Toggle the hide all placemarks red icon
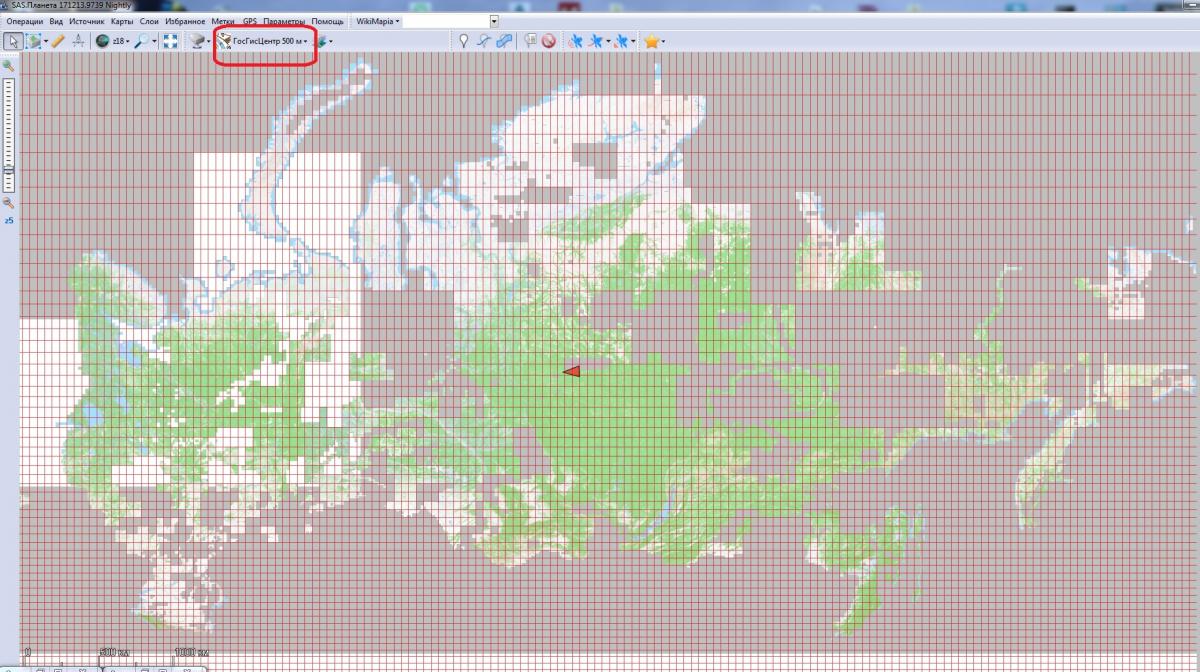 (548, 41)
